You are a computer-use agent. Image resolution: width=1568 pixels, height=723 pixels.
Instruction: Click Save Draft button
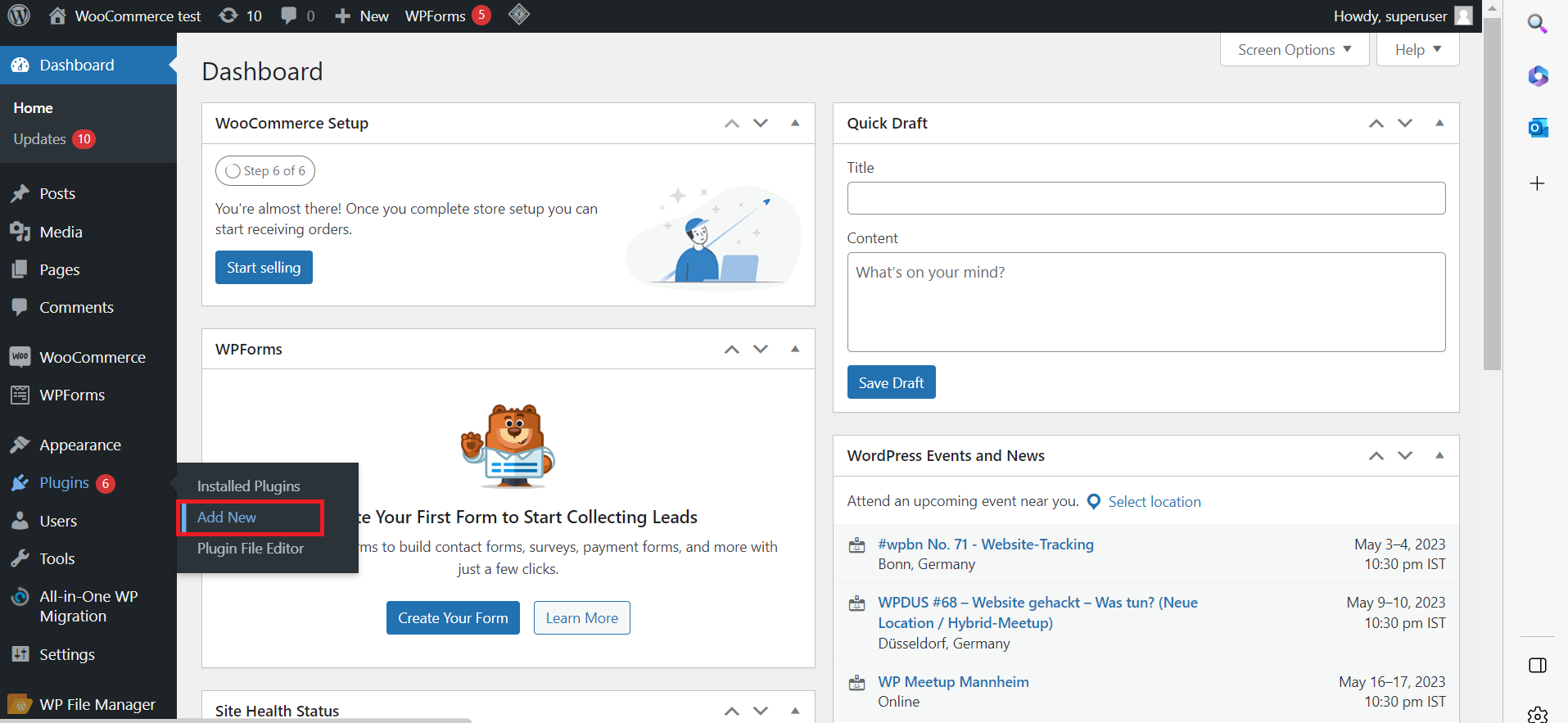click(891, 382)
